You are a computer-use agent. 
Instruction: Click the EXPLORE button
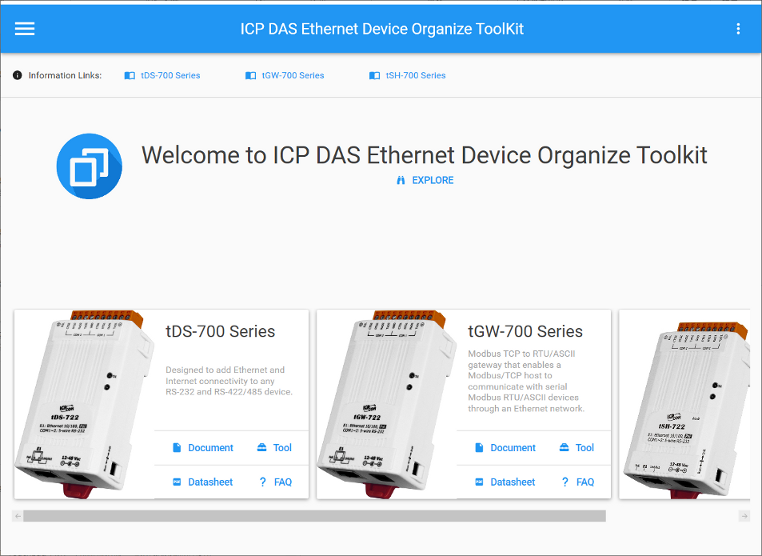[x=425, y=180]
